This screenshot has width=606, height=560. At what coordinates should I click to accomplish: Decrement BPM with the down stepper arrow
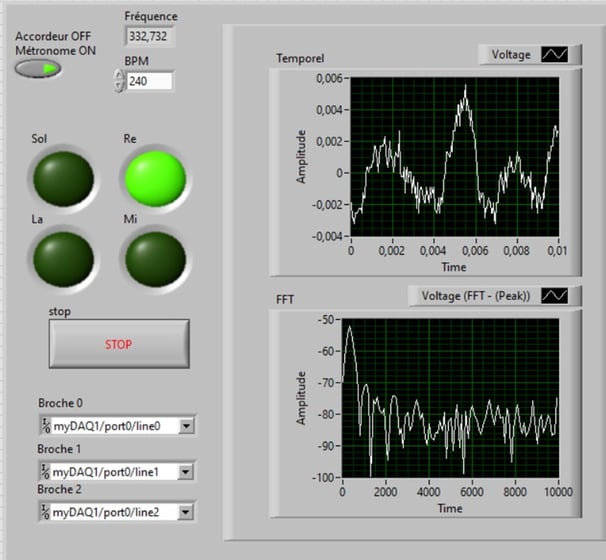pyautogui.click(x=119, y=87)
